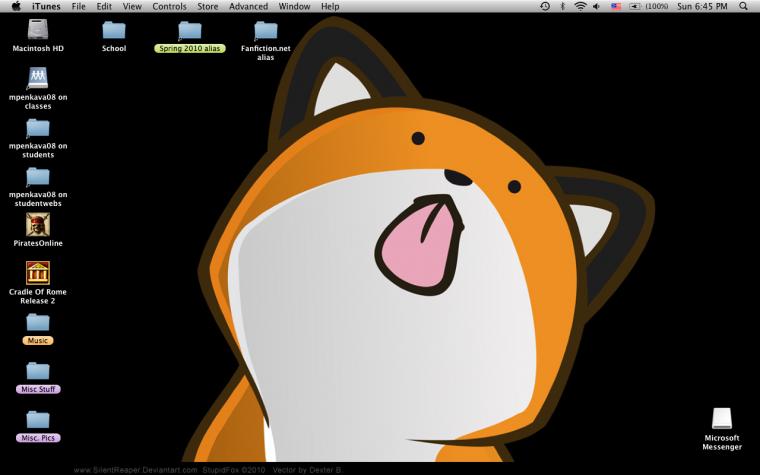Open the iTunes application menu
This screenshot has width=760, height=475.
pyautogui.click(x=46, y=6)
